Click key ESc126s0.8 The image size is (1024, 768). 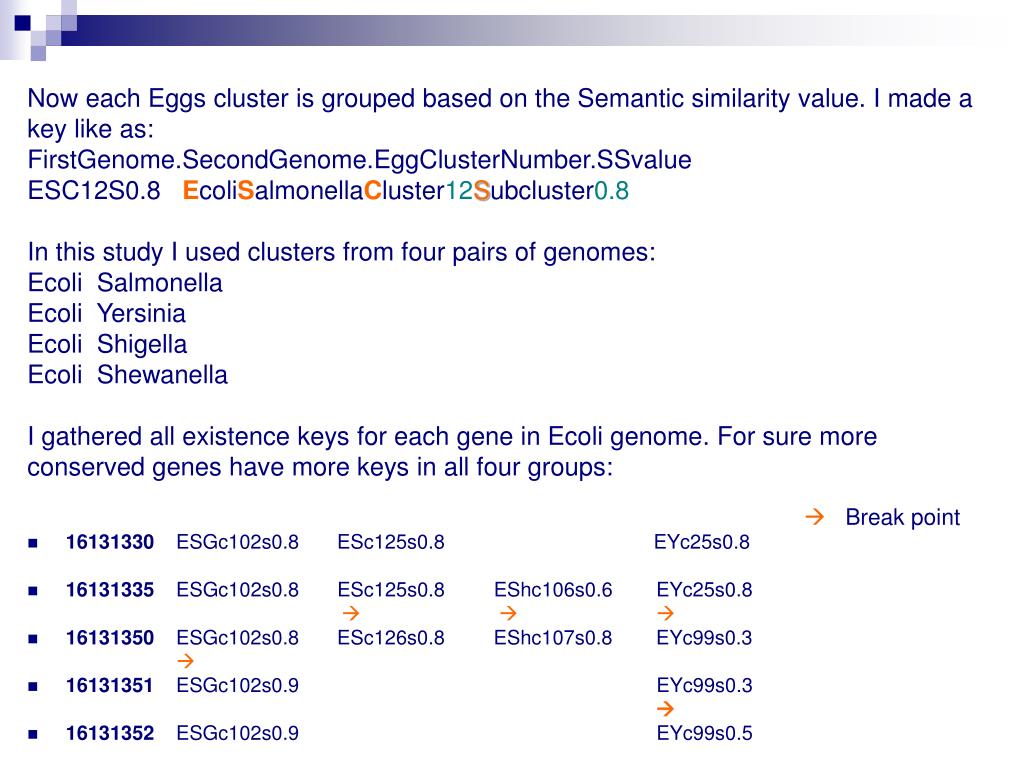click(391, 637)
